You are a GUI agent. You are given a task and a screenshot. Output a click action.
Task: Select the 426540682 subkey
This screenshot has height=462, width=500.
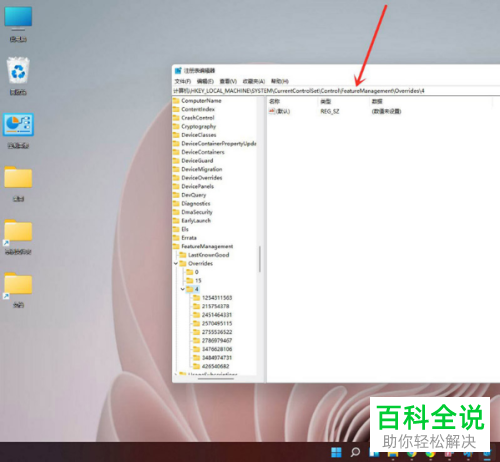[x=215, y=366]
